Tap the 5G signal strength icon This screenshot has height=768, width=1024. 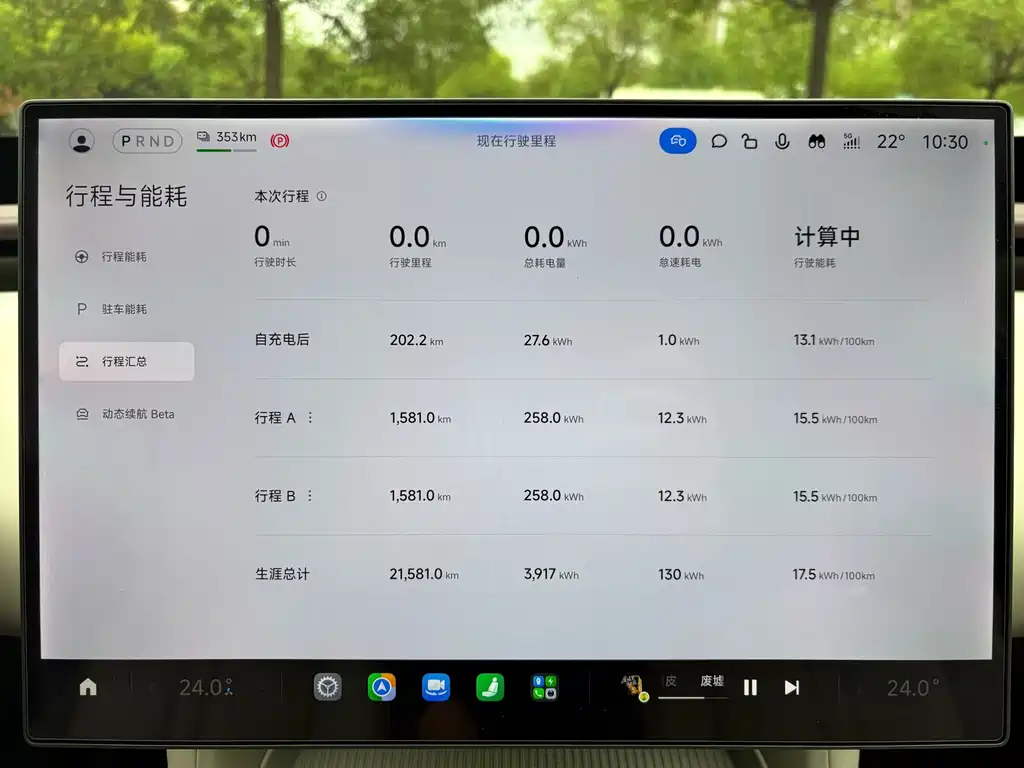click(x=852, y=141)
